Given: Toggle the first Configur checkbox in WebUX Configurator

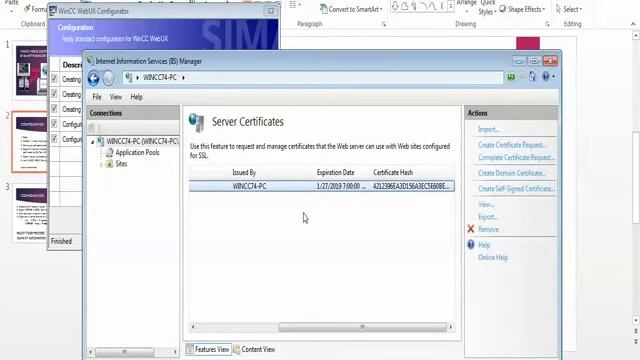Looking at the screenshot, I should [x=54, y=124].
